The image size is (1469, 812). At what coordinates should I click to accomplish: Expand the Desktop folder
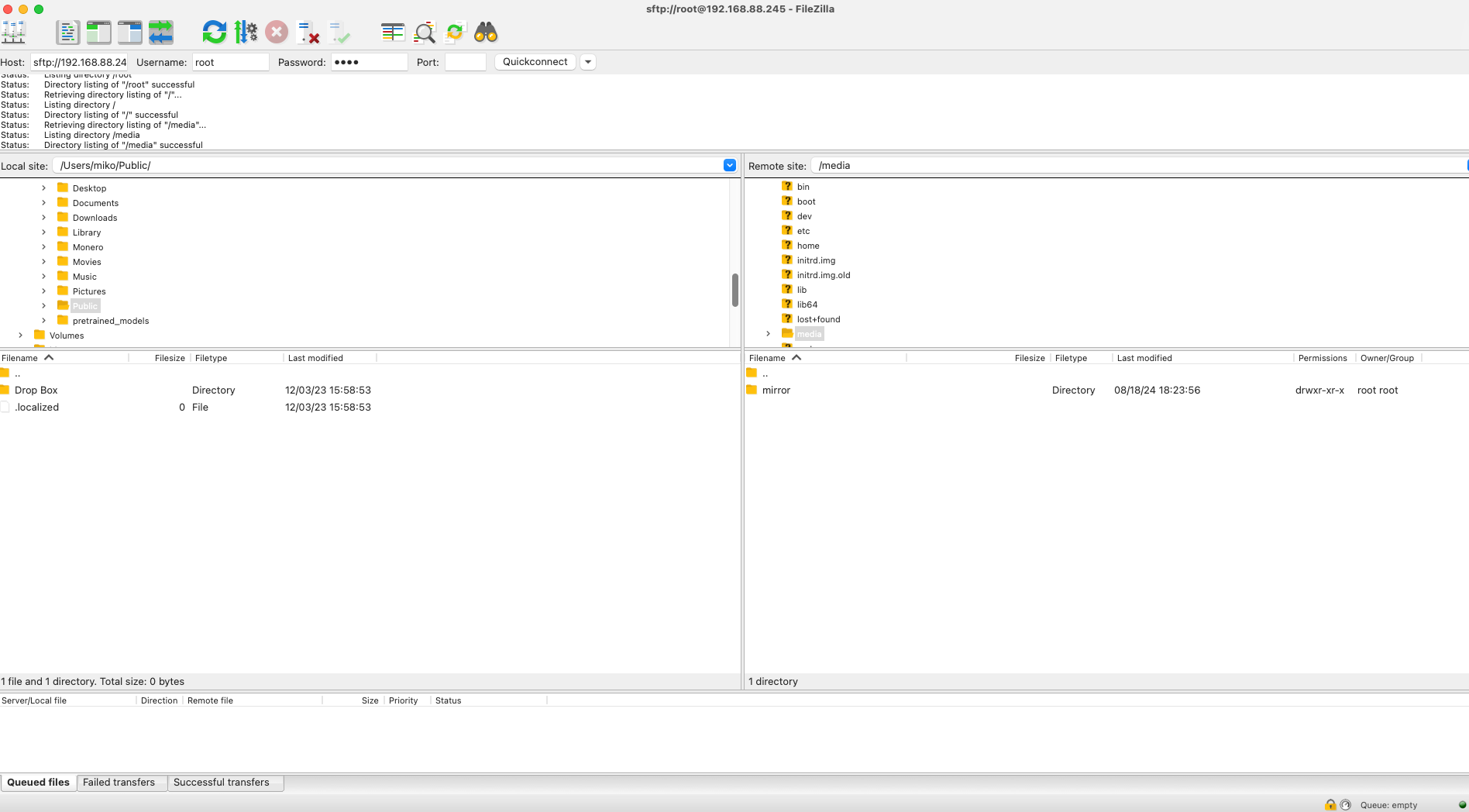coord(44,188)
